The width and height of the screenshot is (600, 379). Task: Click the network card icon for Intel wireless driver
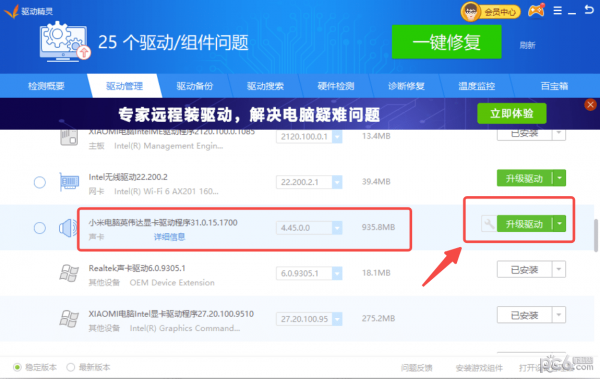coord(69,182)
